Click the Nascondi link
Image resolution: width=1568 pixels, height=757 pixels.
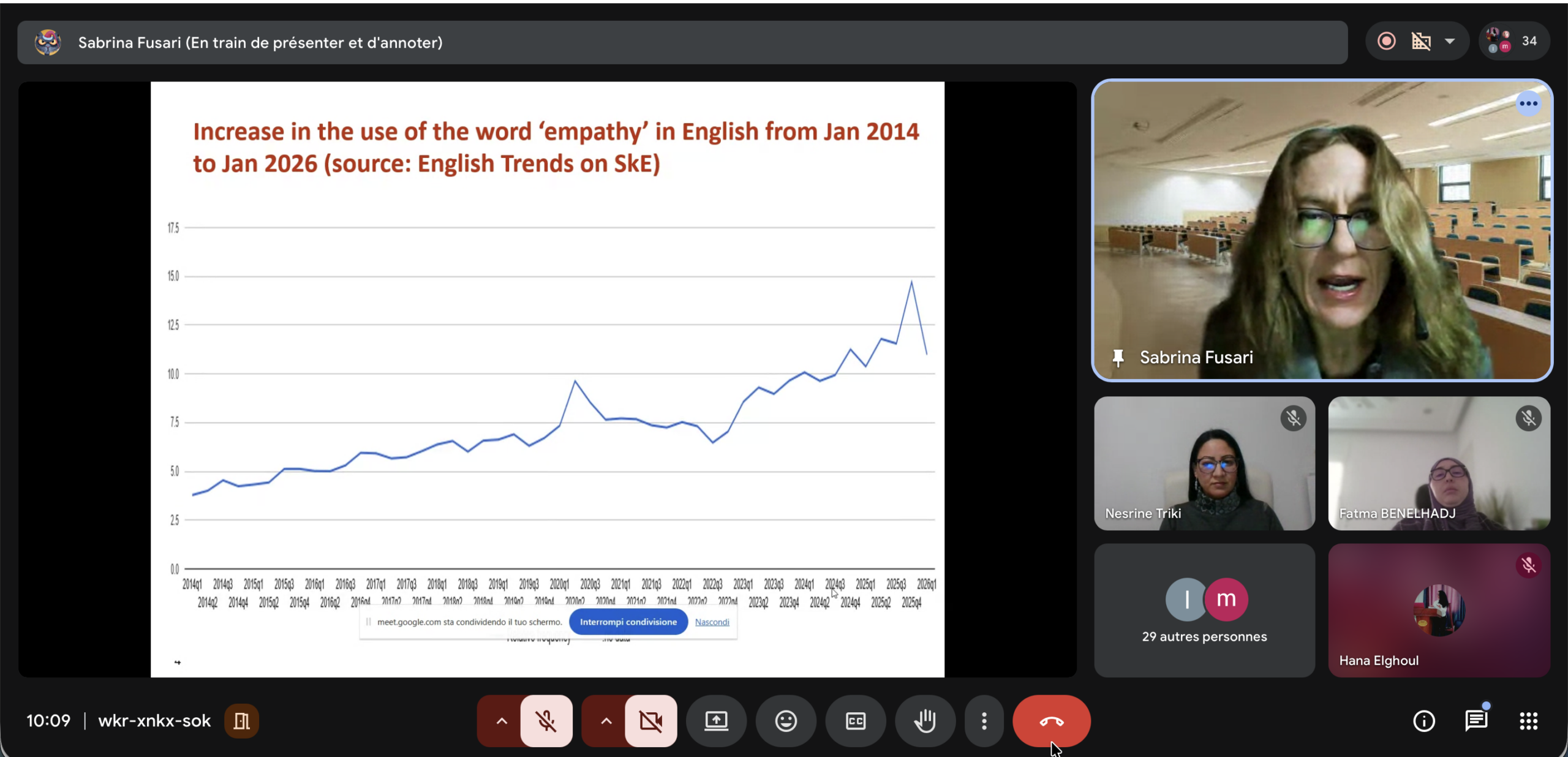[712, 622]
